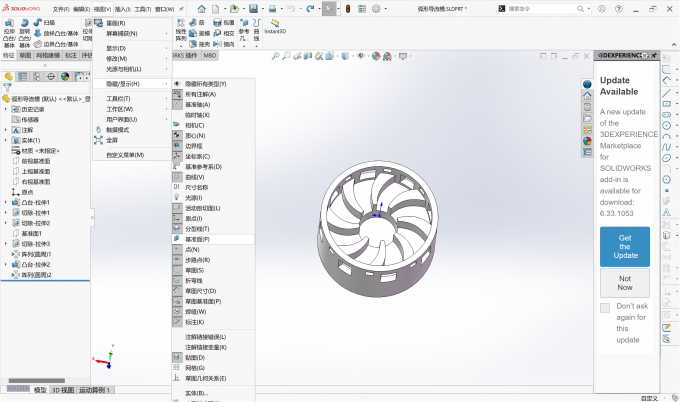This screenshot has width=680, height=402.
Task: Select the 放样凸台/基体 loft tool
Action: (56, 33)
